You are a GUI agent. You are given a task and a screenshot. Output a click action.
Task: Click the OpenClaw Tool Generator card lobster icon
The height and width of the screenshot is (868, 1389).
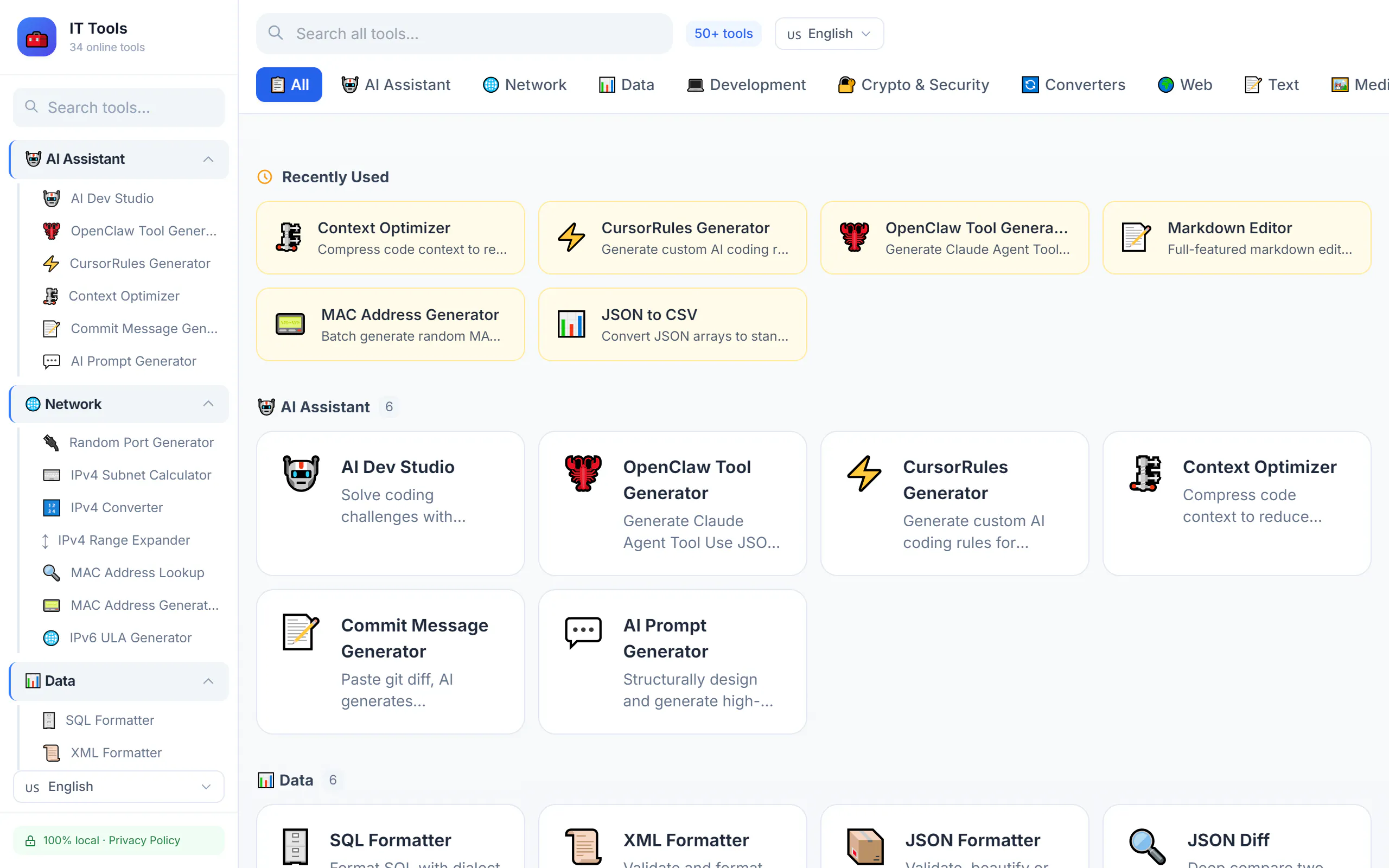click(x=583, y=473)
